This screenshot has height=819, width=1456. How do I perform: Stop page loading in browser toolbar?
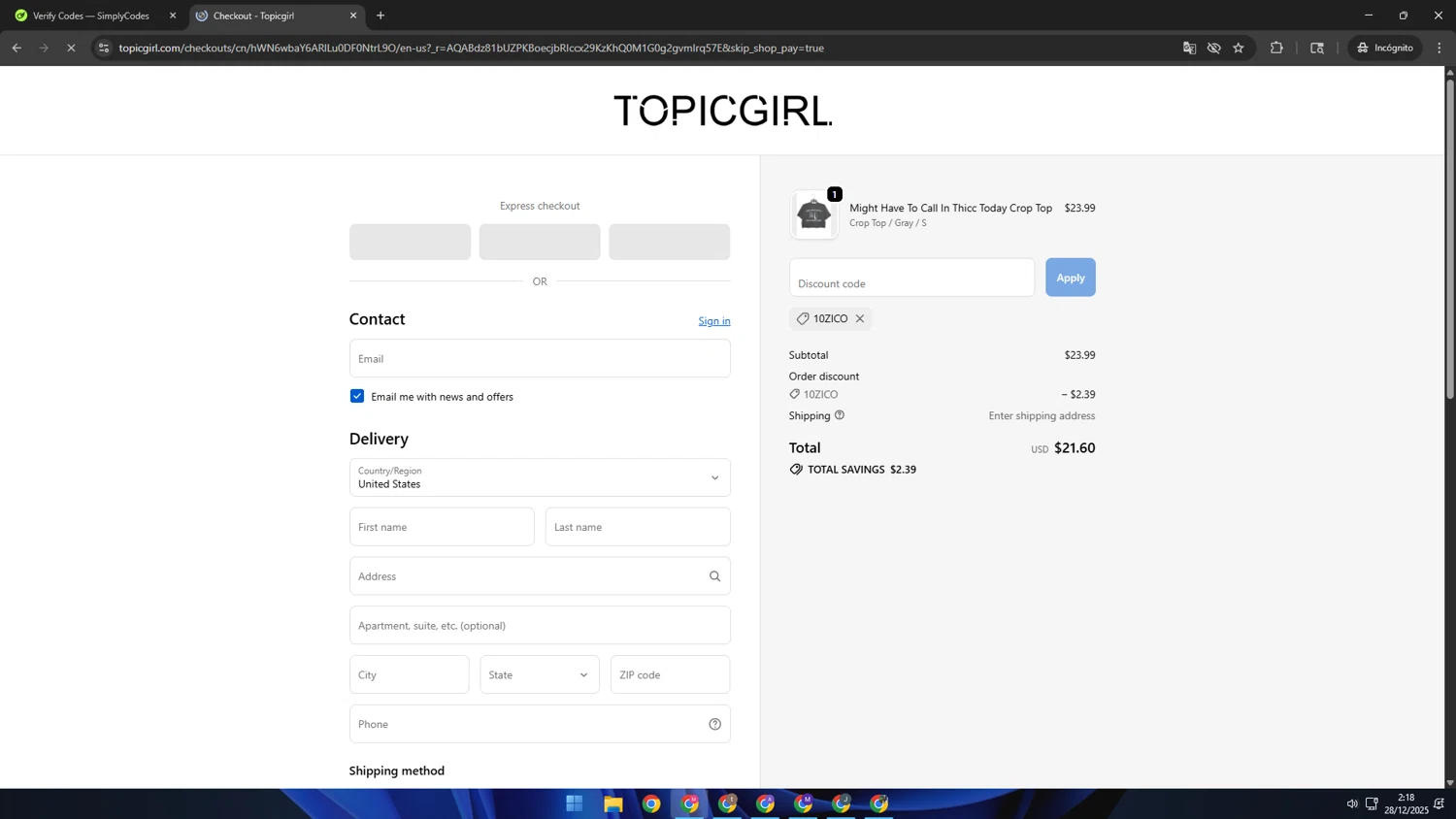pos(71,48)
